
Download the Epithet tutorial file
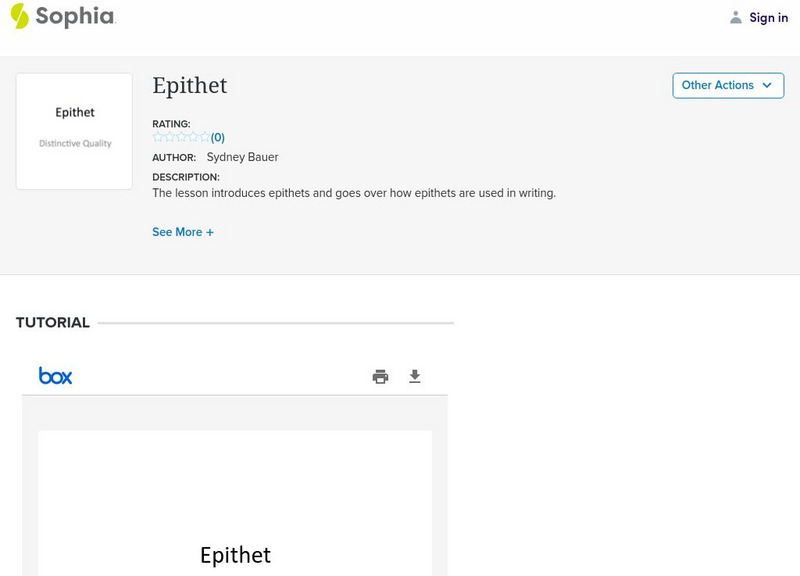click(415, 376)
